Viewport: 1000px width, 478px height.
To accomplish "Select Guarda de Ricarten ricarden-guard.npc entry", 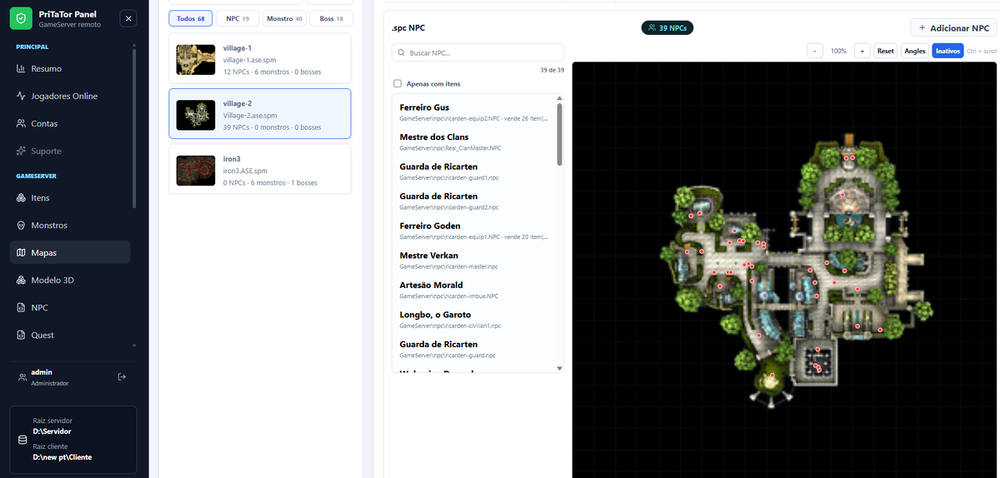I will pyautogui.click(x=474, y=349).
